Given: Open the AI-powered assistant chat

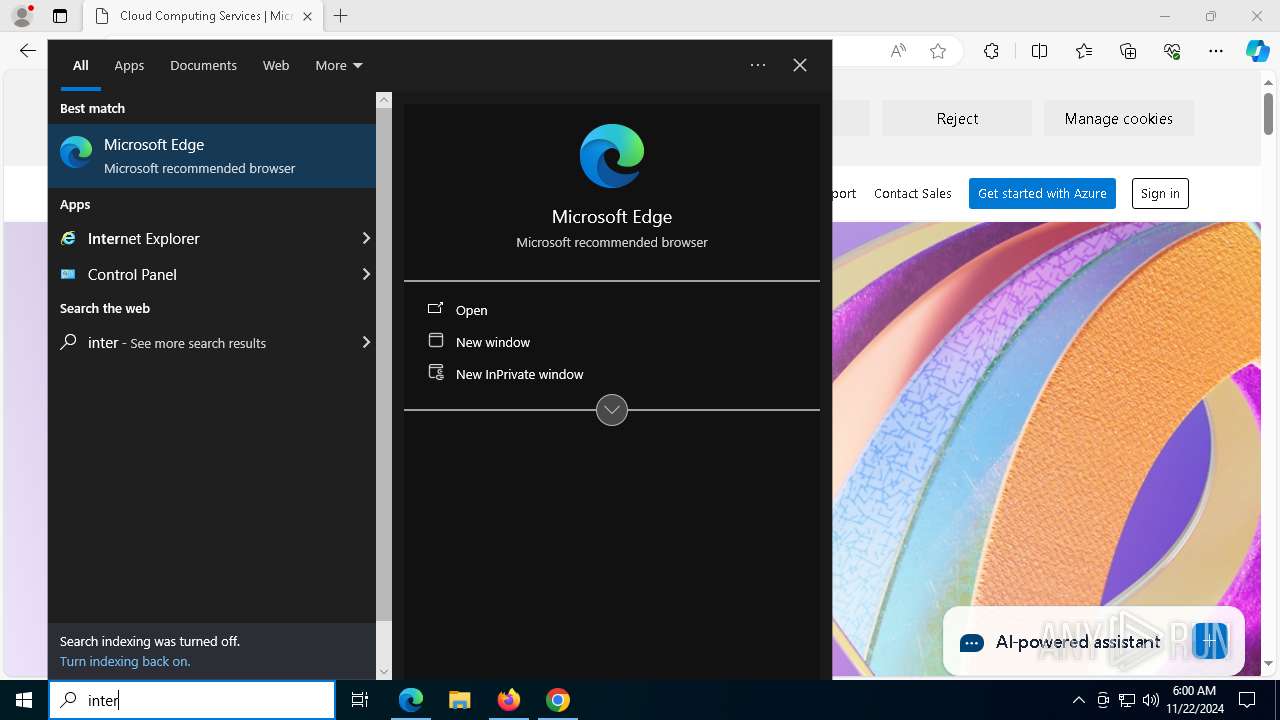Looking at the screenshot, I should click(1093, 642).
